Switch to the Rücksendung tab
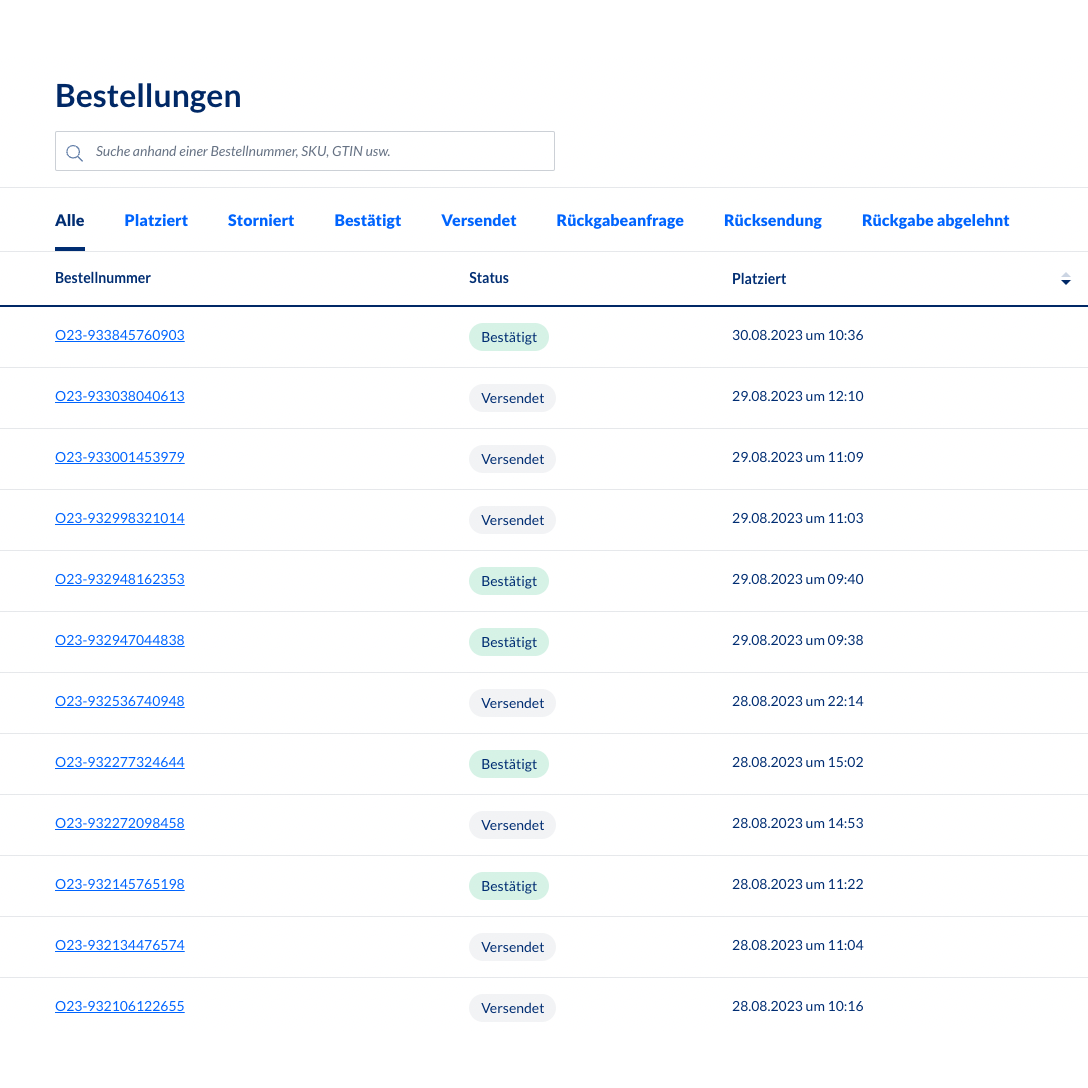This screenshot has width=1088, height=1088. 773,220
